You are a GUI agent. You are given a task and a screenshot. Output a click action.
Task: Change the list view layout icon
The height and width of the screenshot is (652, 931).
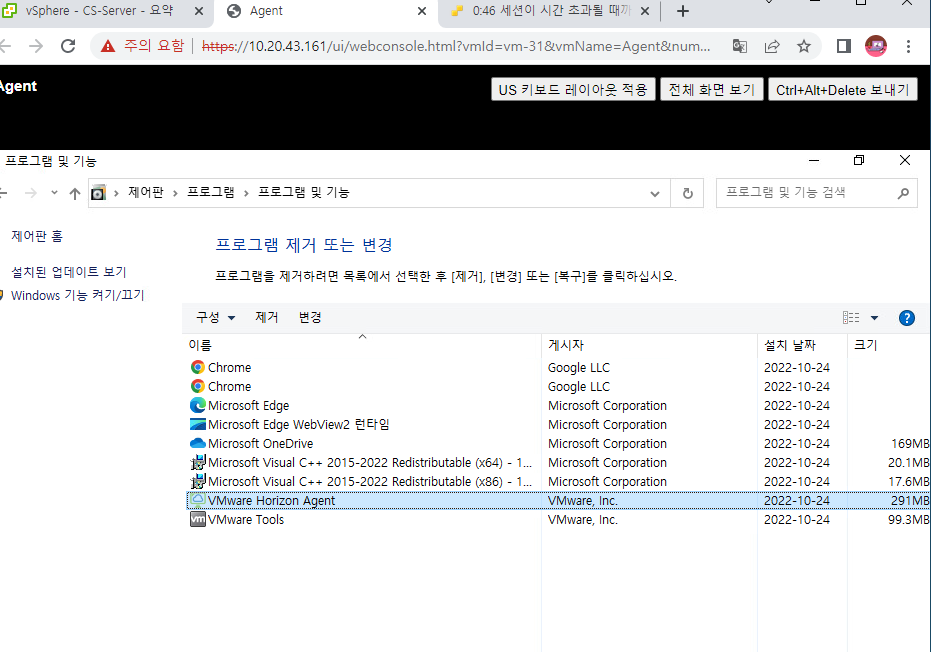coord(851,318)
